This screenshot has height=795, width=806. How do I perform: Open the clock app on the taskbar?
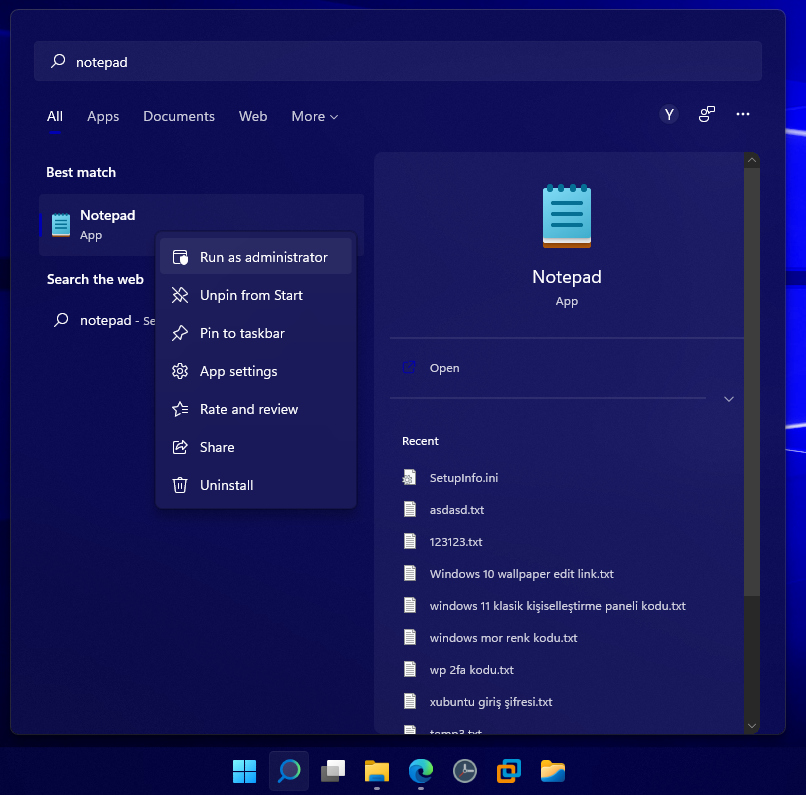(x=465, y=771)
